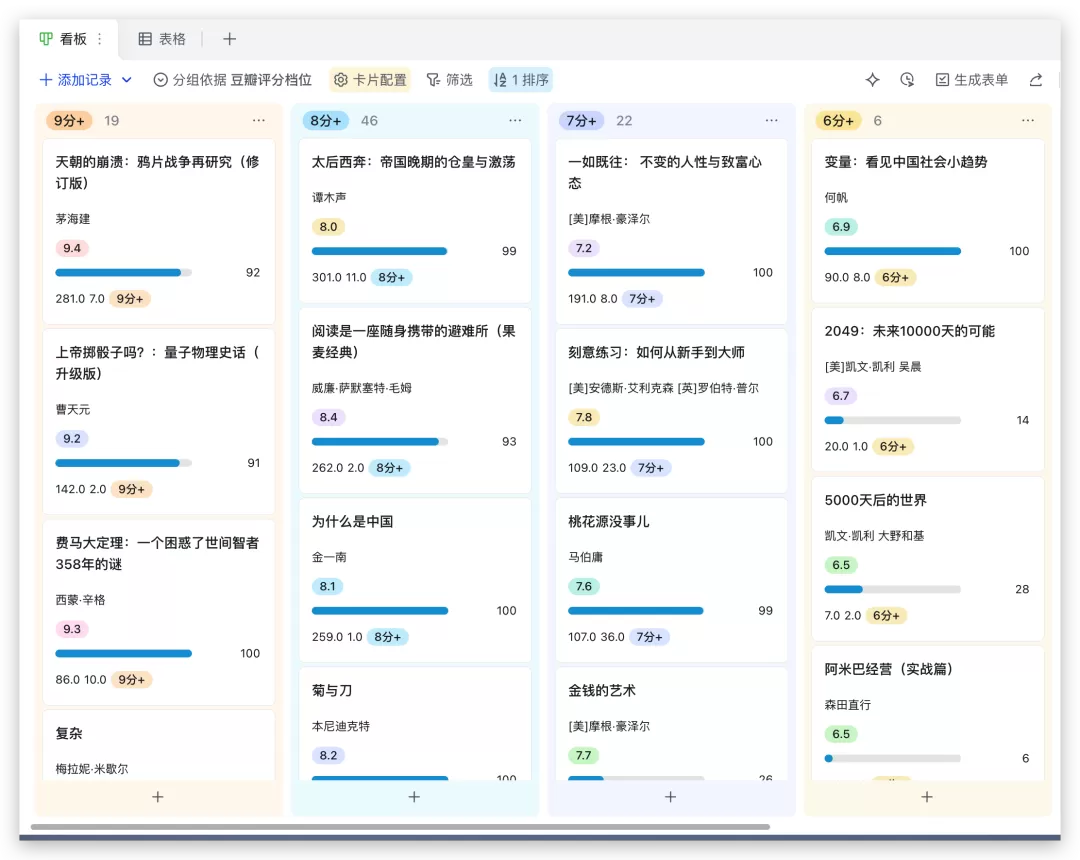
Task: Open 卡片配置 card settings
Action: 370,80
